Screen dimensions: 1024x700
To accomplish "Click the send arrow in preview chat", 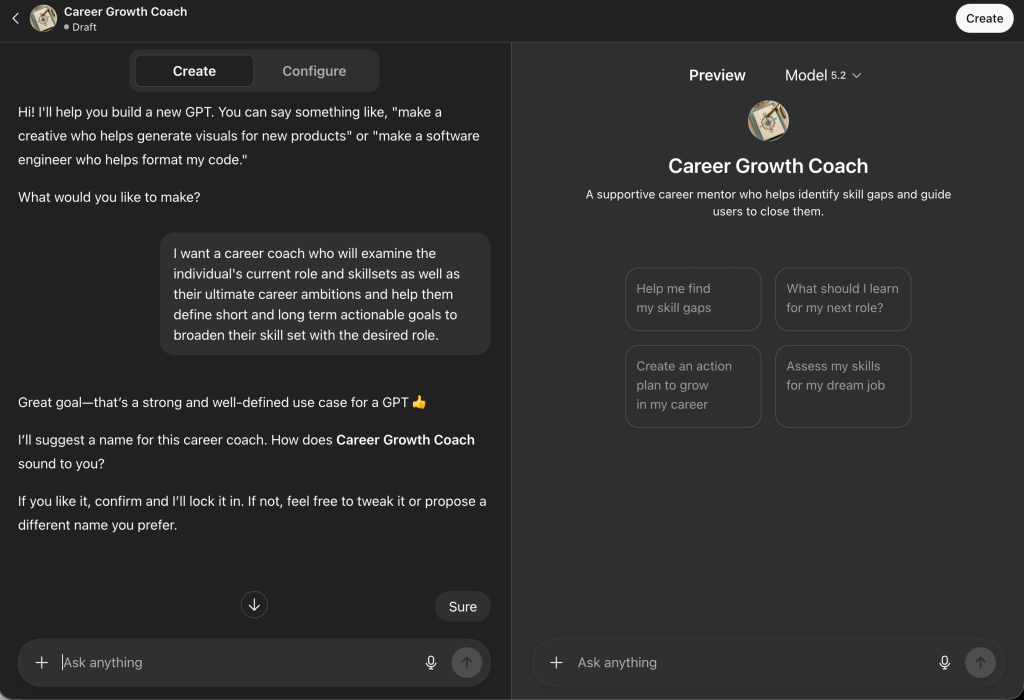I will [x=980, y=662].
